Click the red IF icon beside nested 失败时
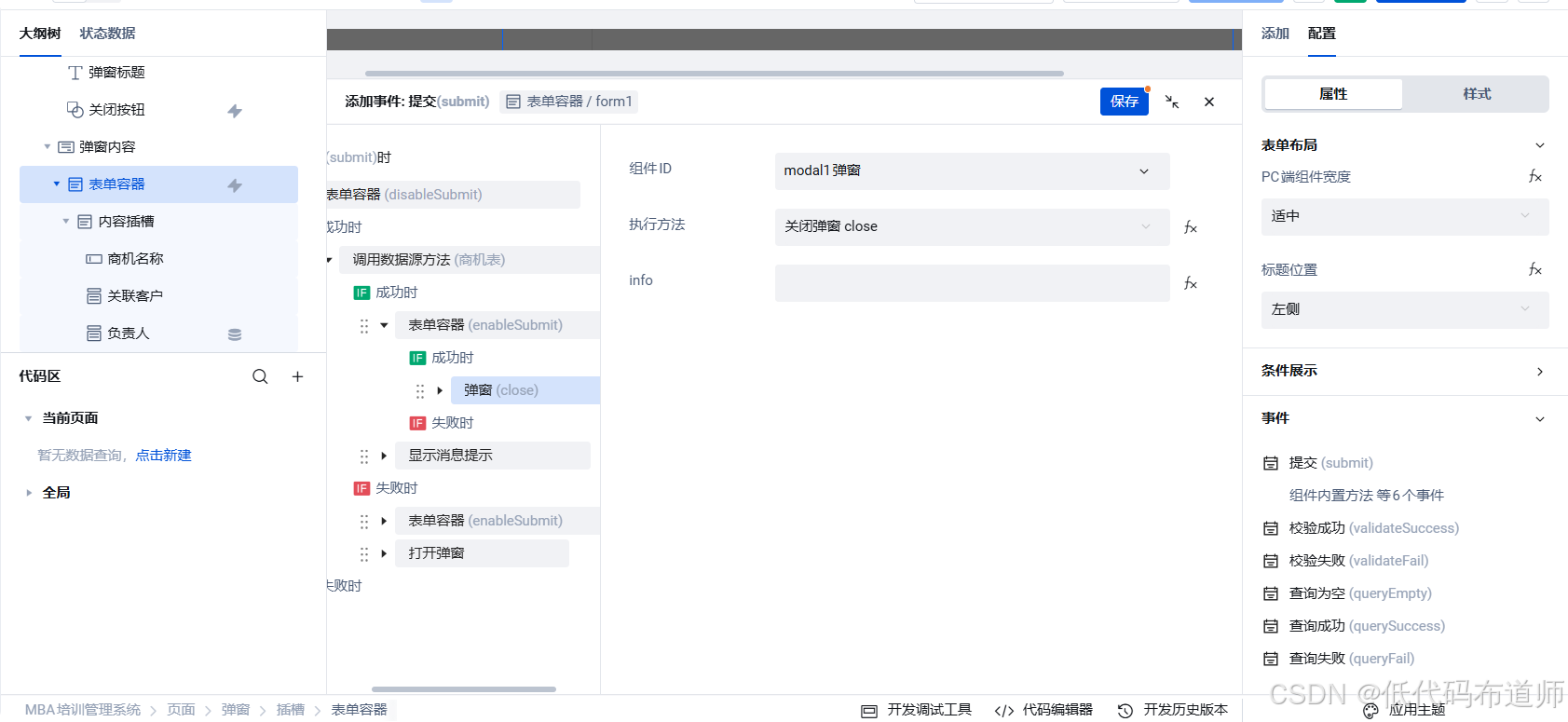Viewport: 1568px width, 722px height. click(x=417, y=423)
